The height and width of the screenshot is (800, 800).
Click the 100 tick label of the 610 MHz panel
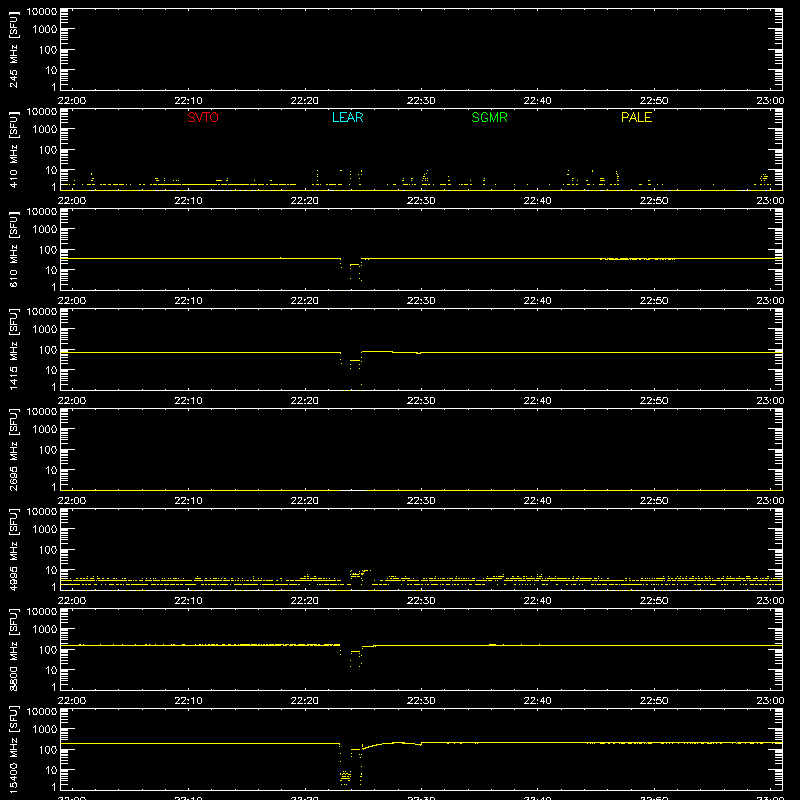click(48, 250)
